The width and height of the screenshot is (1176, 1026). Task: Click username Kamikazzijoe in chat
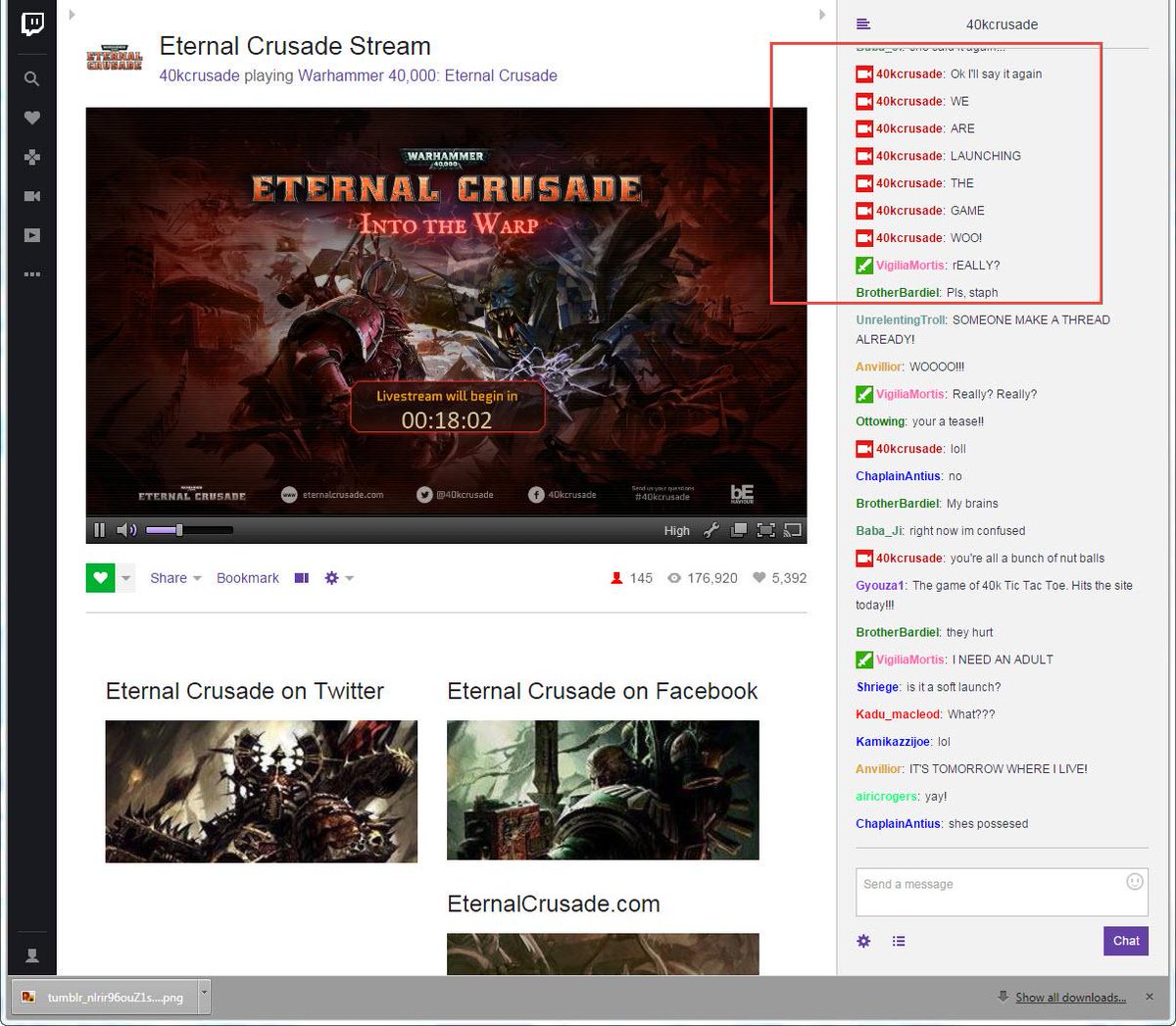tap(894, 742)
